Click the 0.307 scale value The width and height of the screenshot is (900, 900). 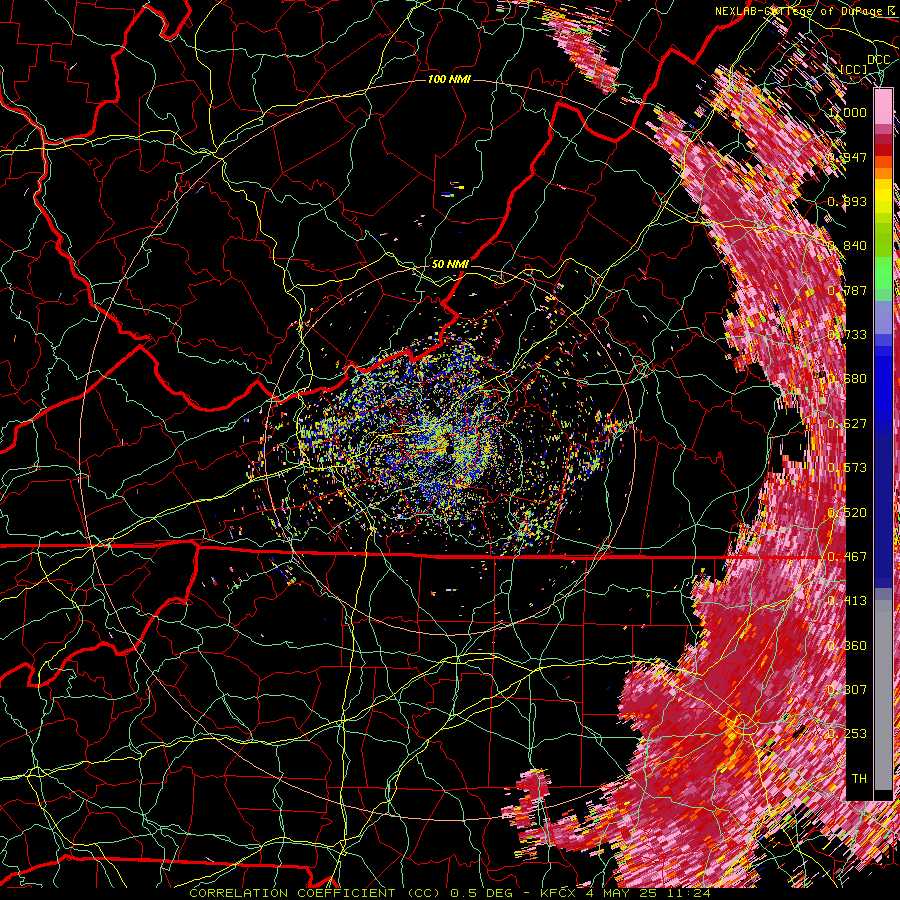pos(847,690)
